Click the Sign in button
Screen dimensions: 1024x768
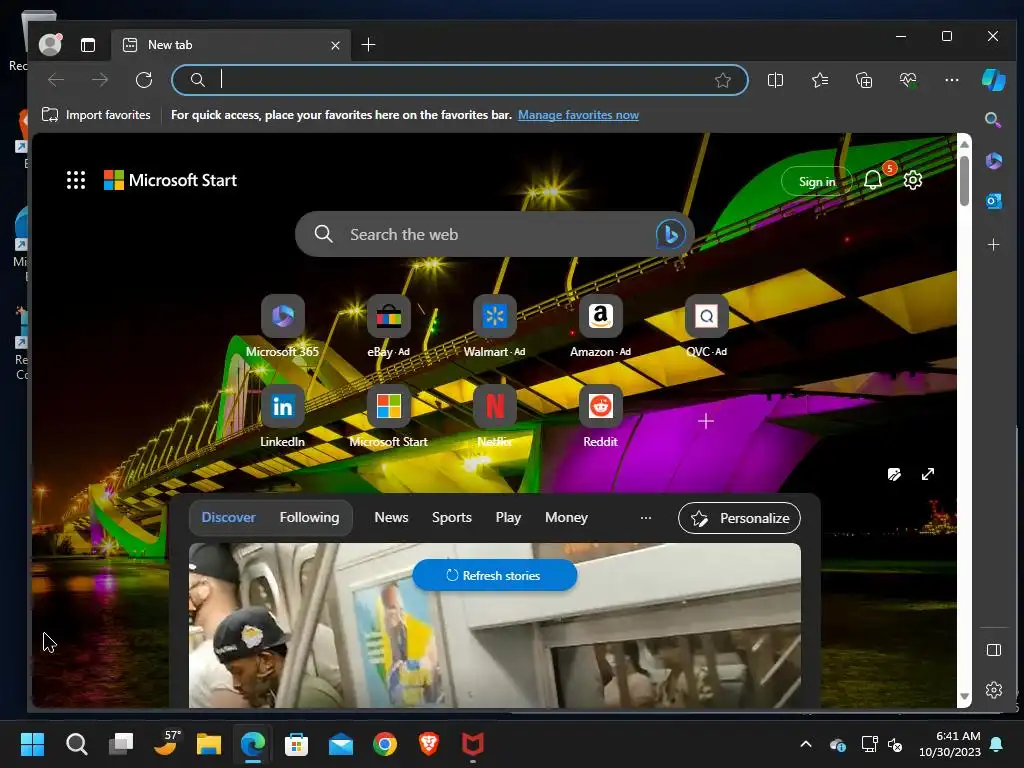816,182
